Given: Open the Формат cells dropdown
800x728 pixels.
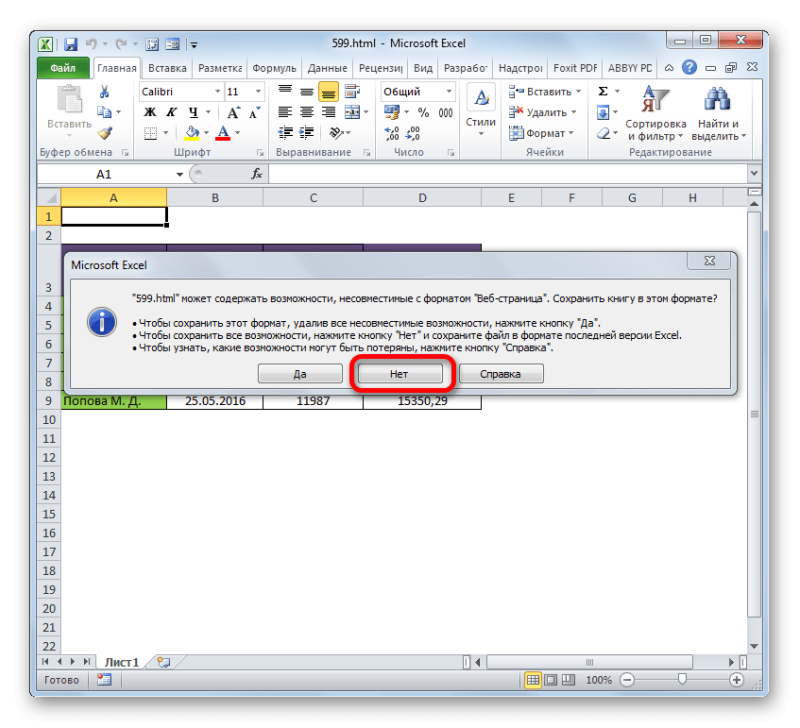Looking at the screenshot, I should point(541,133).
